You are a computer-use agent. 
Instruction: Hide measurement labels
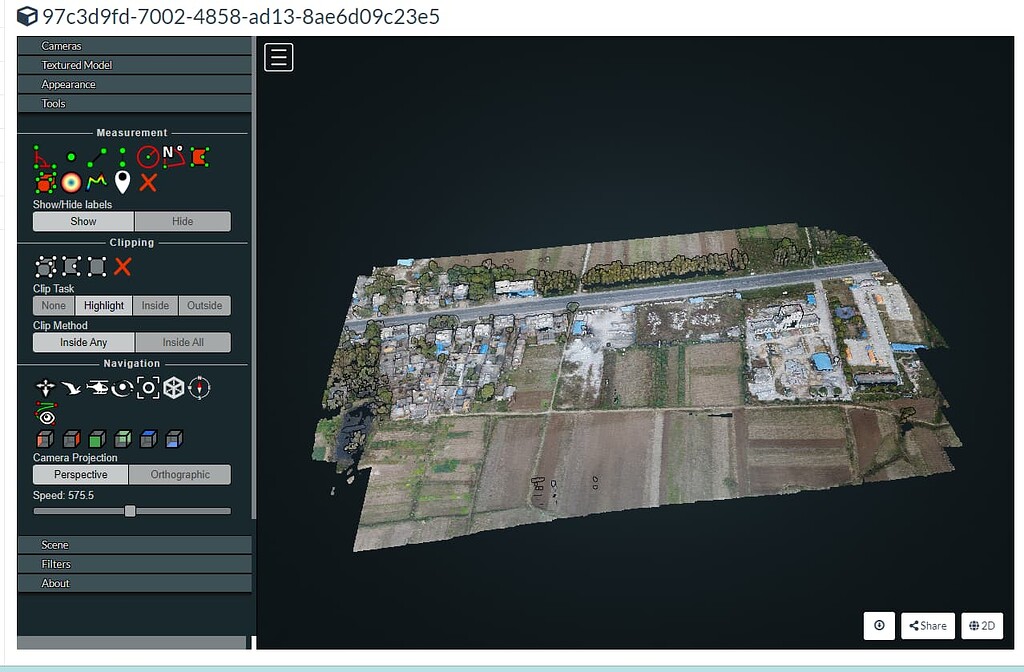pos(183,221)
